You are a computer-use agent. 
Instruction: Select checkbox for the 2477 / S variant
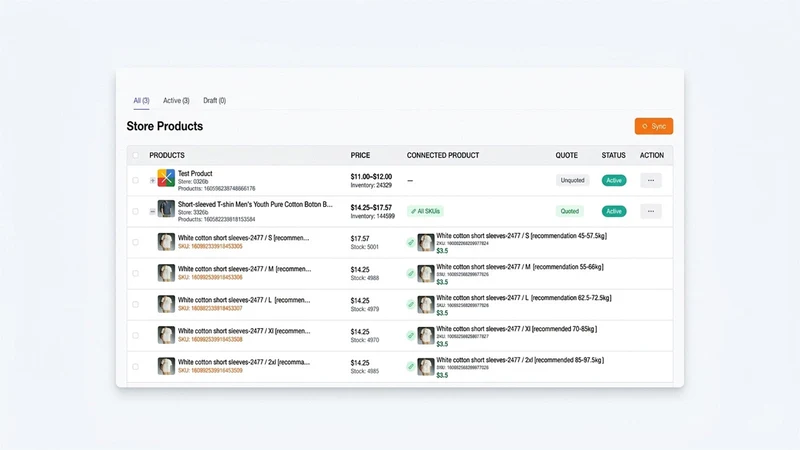pyautogui.click(x=135, y=242)
